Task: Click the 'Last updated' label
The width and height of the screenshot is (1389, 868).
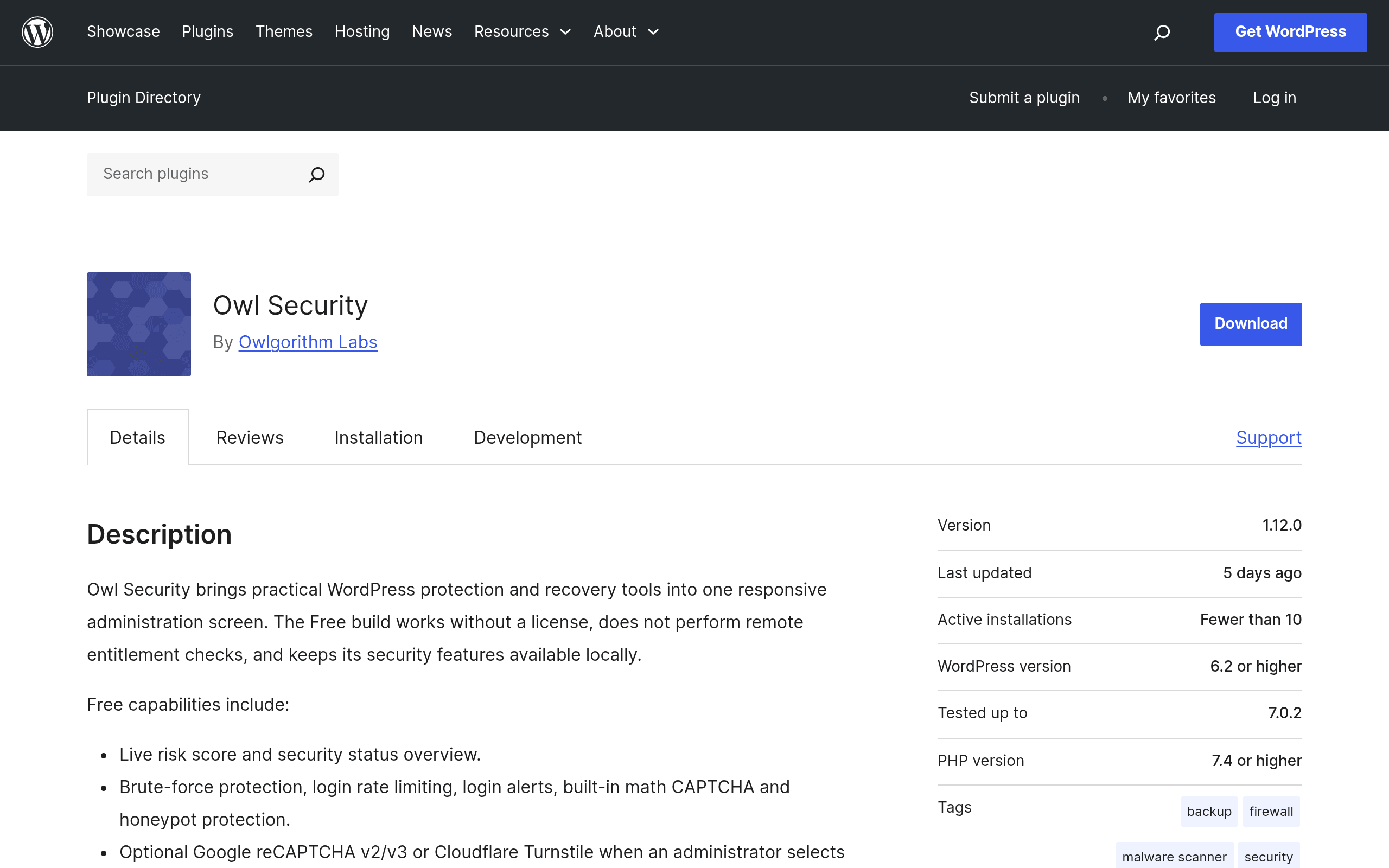Action: 984,573
